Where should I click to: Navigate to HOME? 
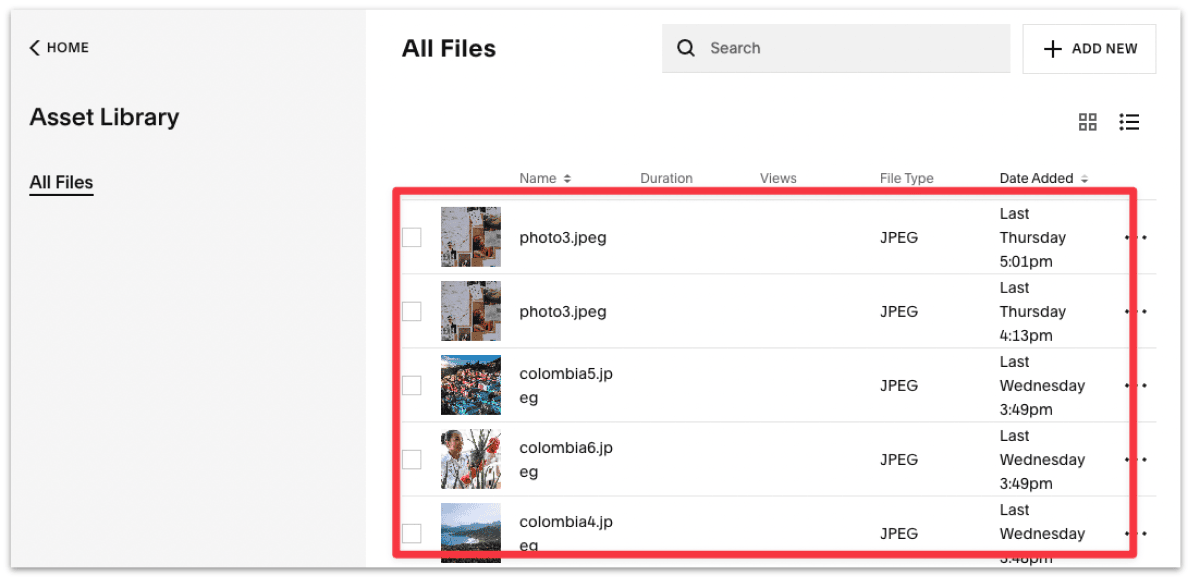(67, 47)
